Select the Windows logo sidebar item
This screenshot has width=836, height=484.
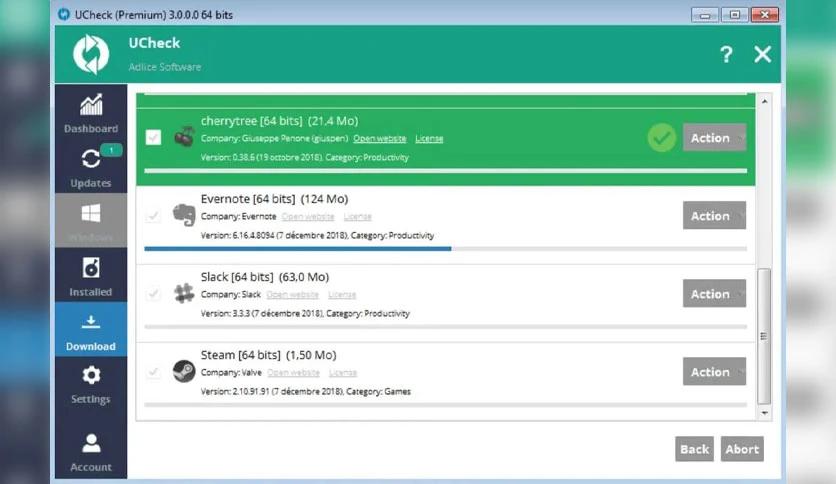click(91, 220)
